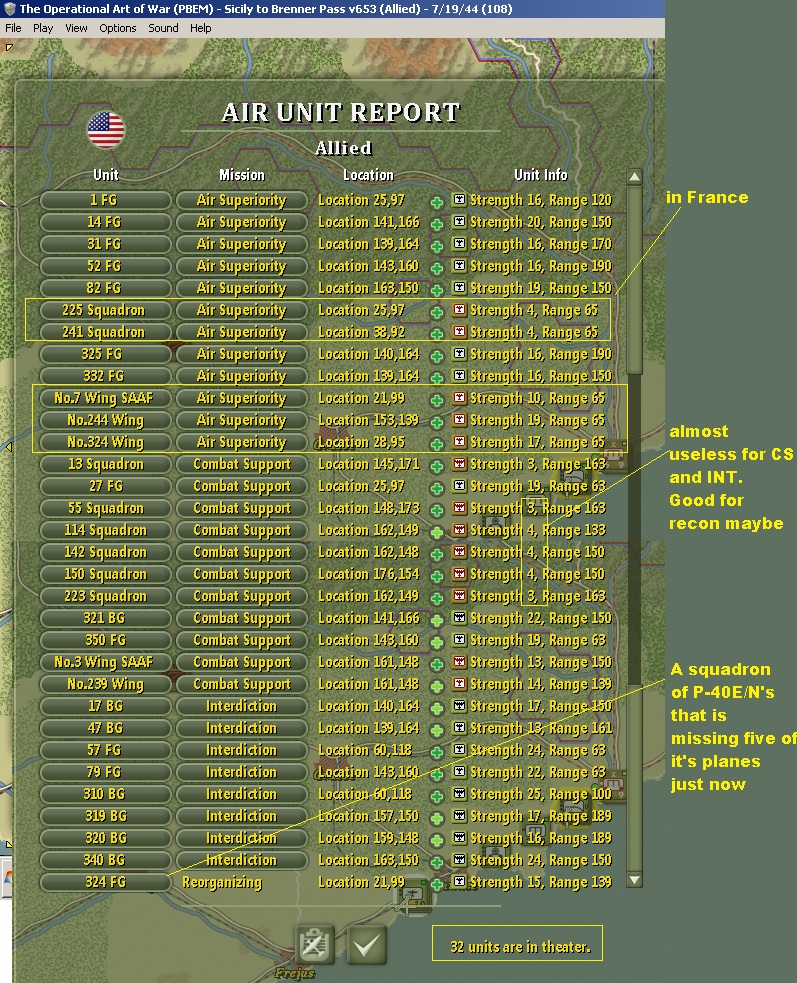797x983 pixels.
Task: Open the View menu
Action: click(x=76, y=28)
